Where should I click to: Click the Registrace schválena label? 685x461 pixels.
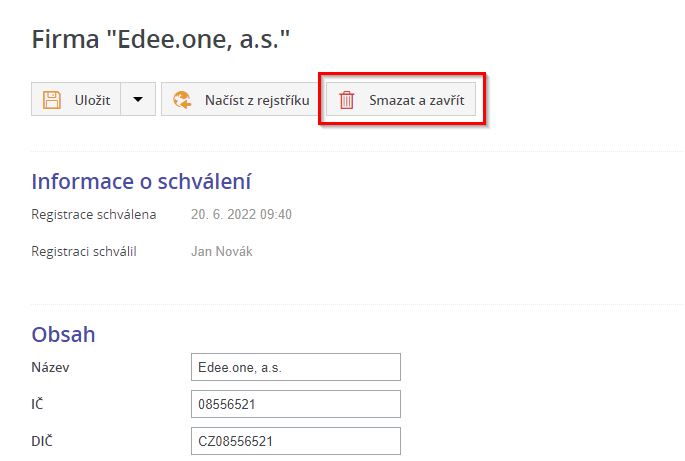click(x=93, y=214)
